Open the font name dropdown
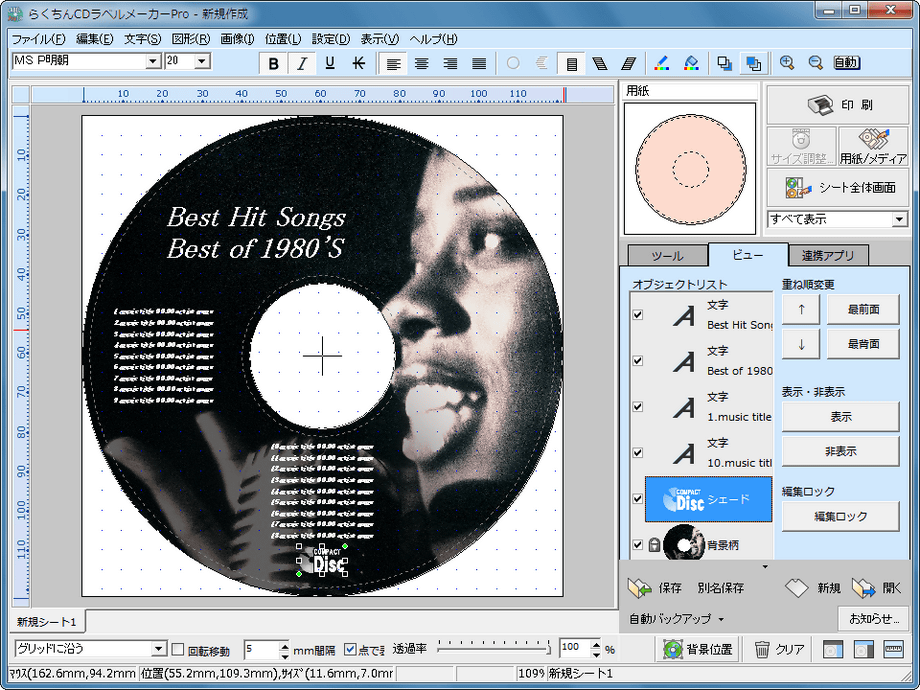This screenshot has width=920, height=690. [x=153, y=61]
